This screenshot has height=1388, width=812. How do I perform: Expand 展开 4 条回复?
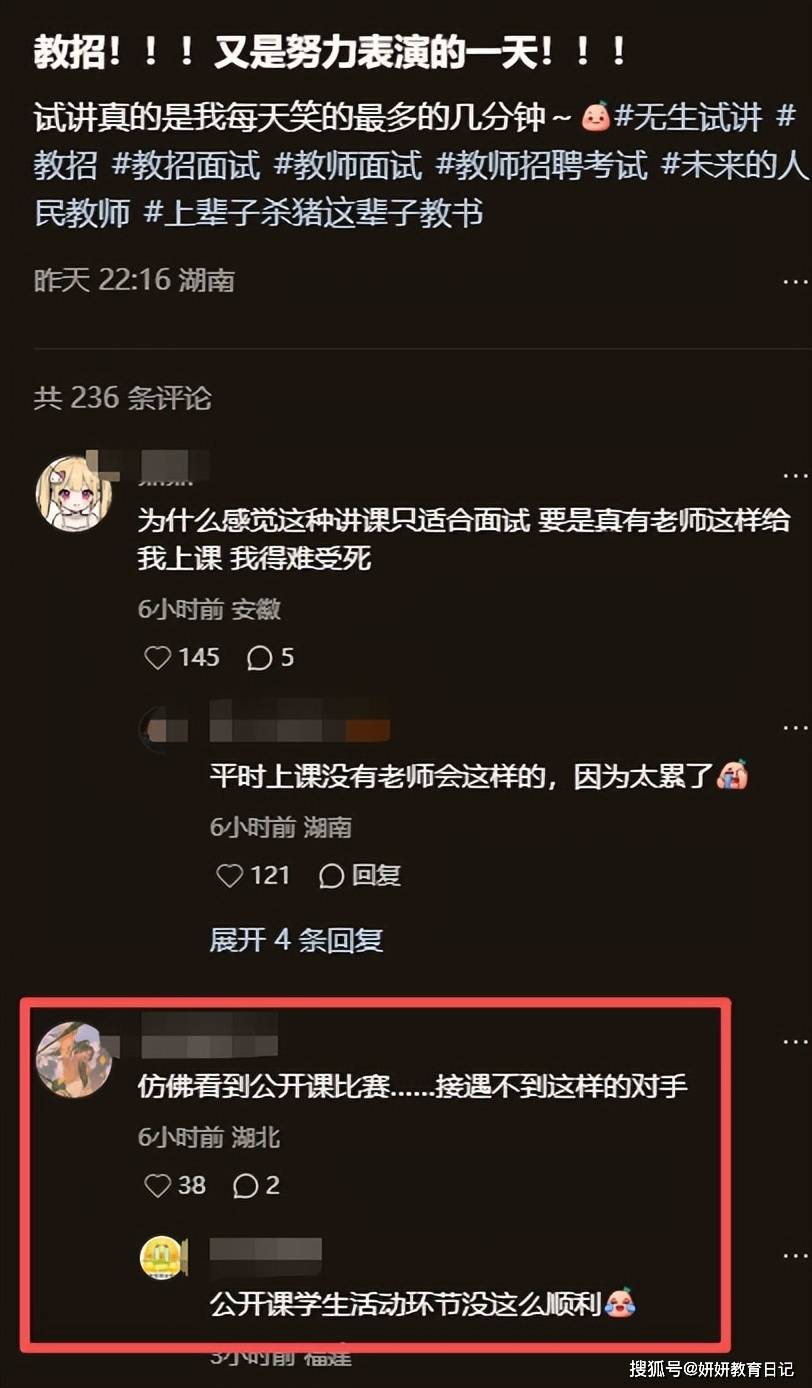(296, 940)
